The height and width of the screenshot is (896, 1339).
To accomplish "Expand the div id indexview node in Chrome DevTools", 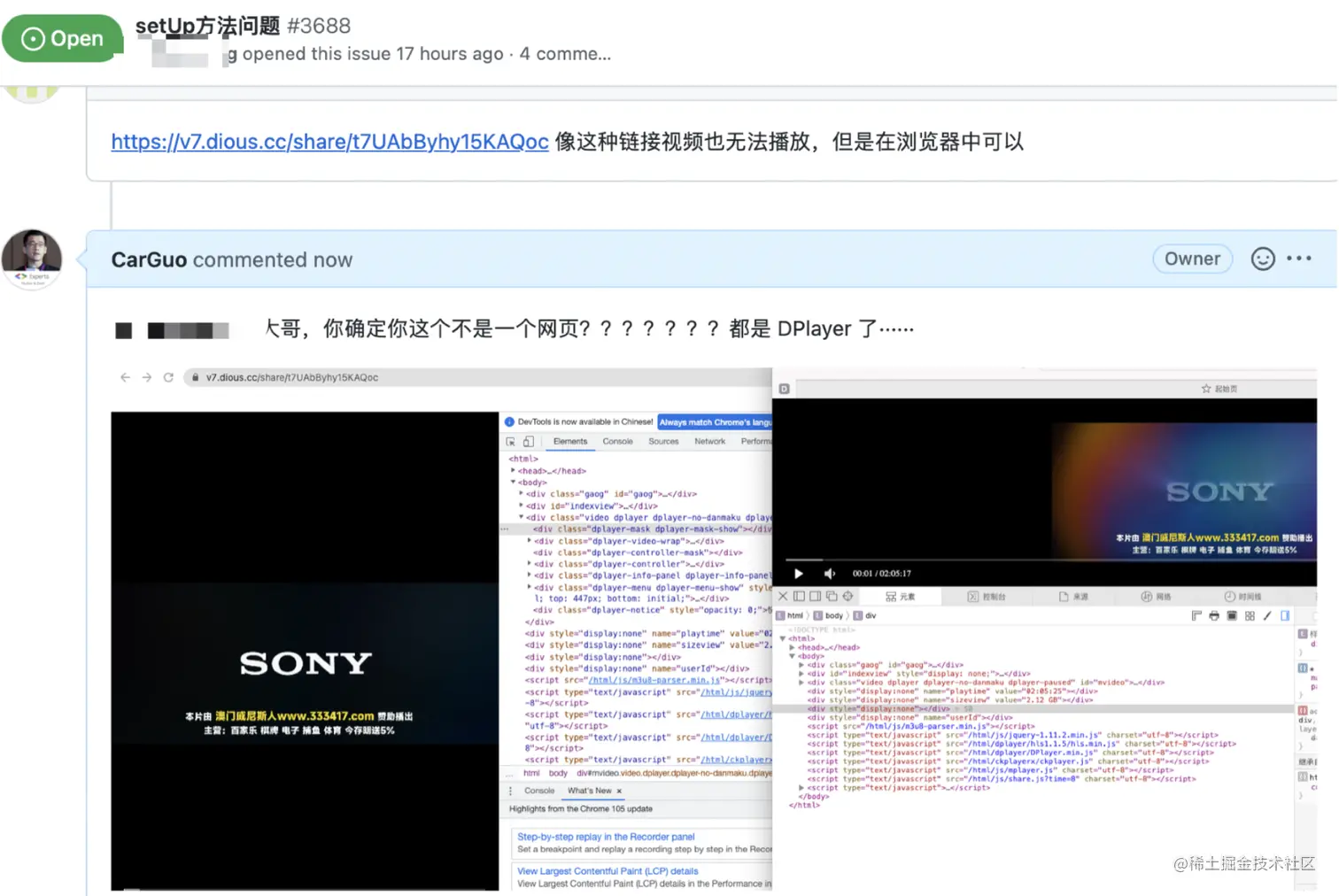I will click(x=522, y=506).
